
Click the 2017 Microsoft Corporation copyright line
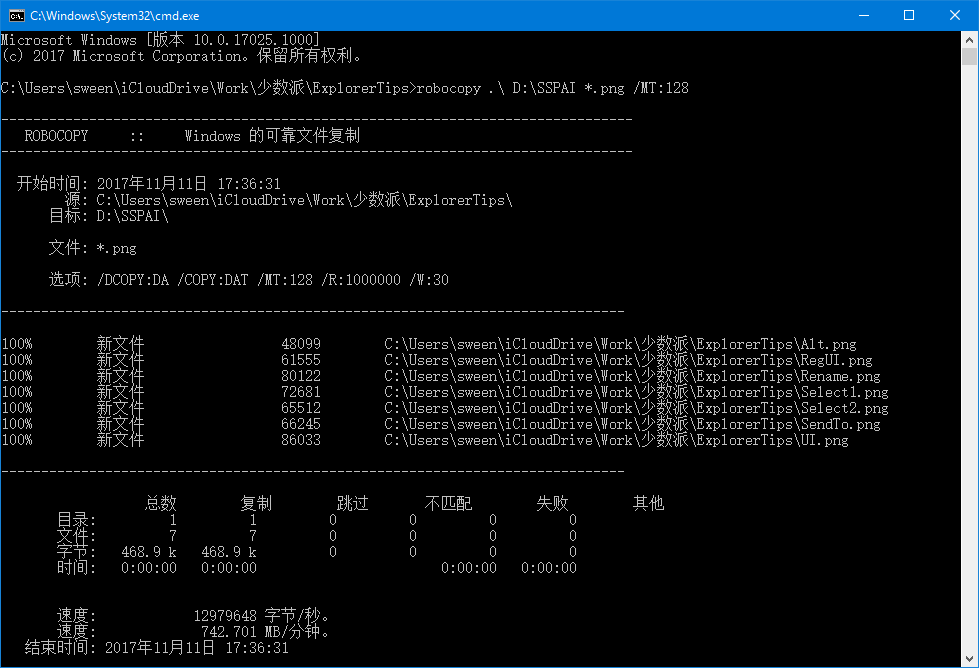[181, 56]
